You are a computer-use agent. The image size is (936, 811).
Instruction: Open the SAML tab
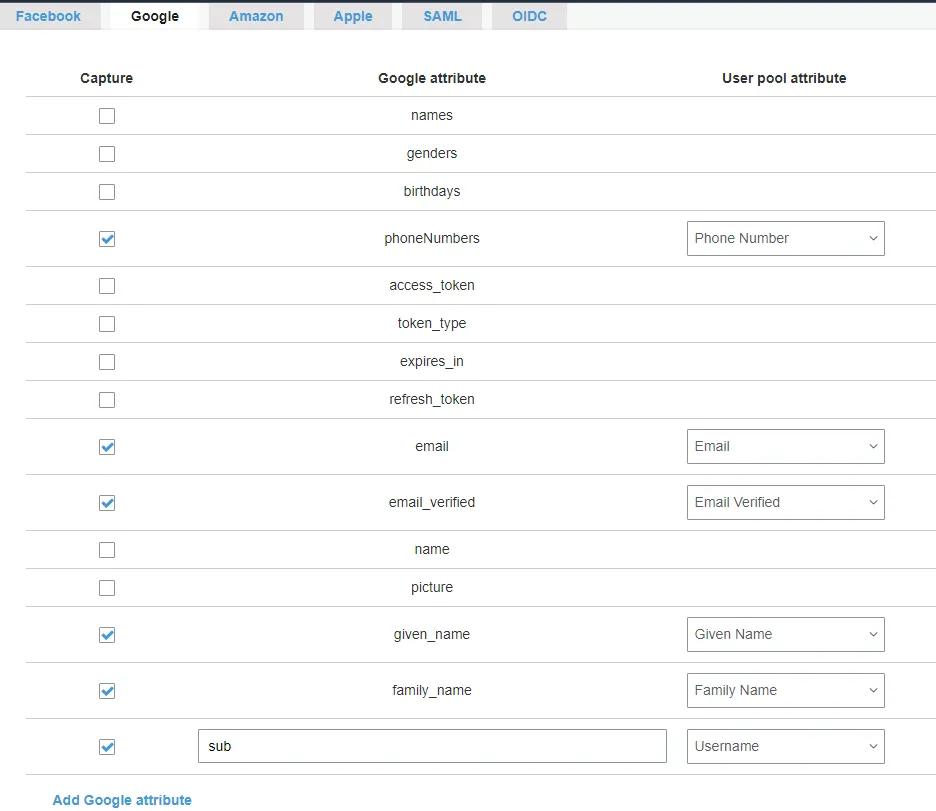[442, 16]
